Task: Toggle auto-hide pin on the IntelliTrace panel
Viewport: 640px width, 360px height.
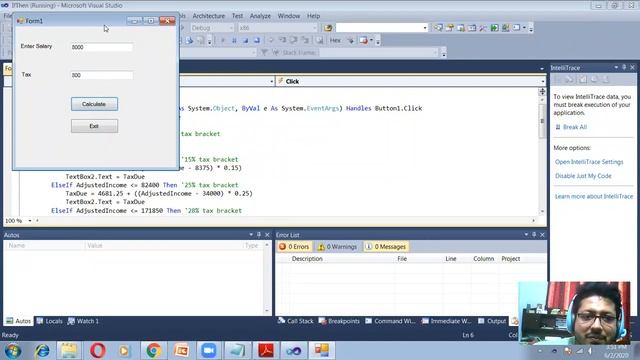Action: point(624,67)
